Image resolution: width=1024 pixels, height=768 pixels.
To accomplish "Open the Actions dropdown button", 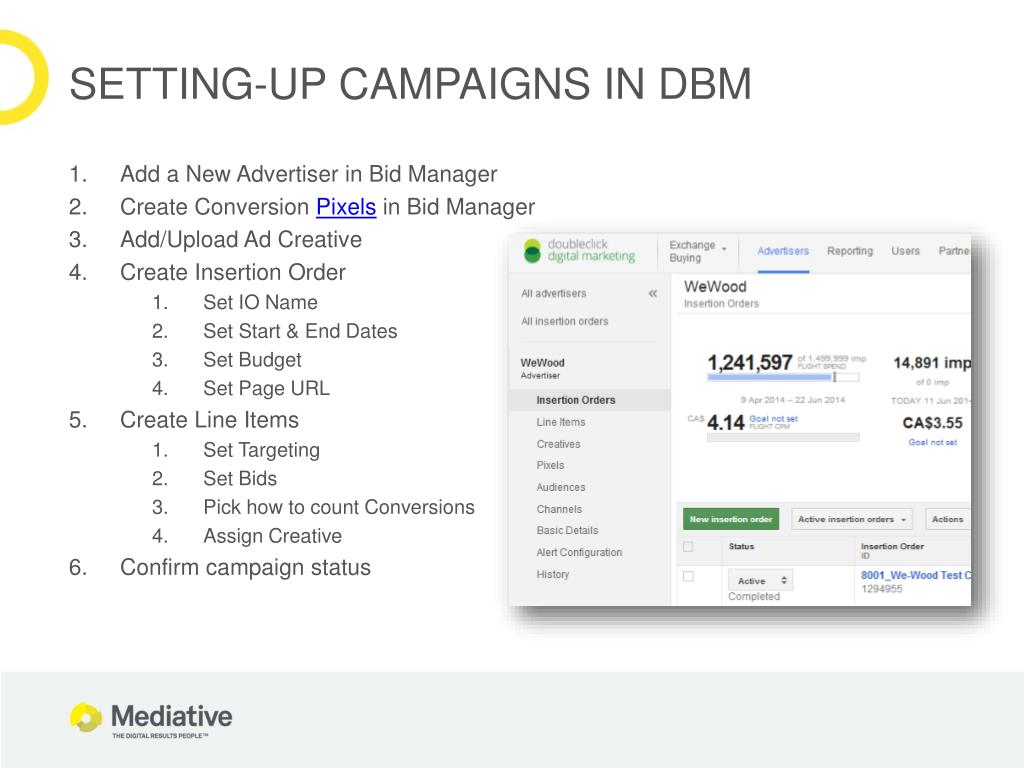I will point(948,519).
